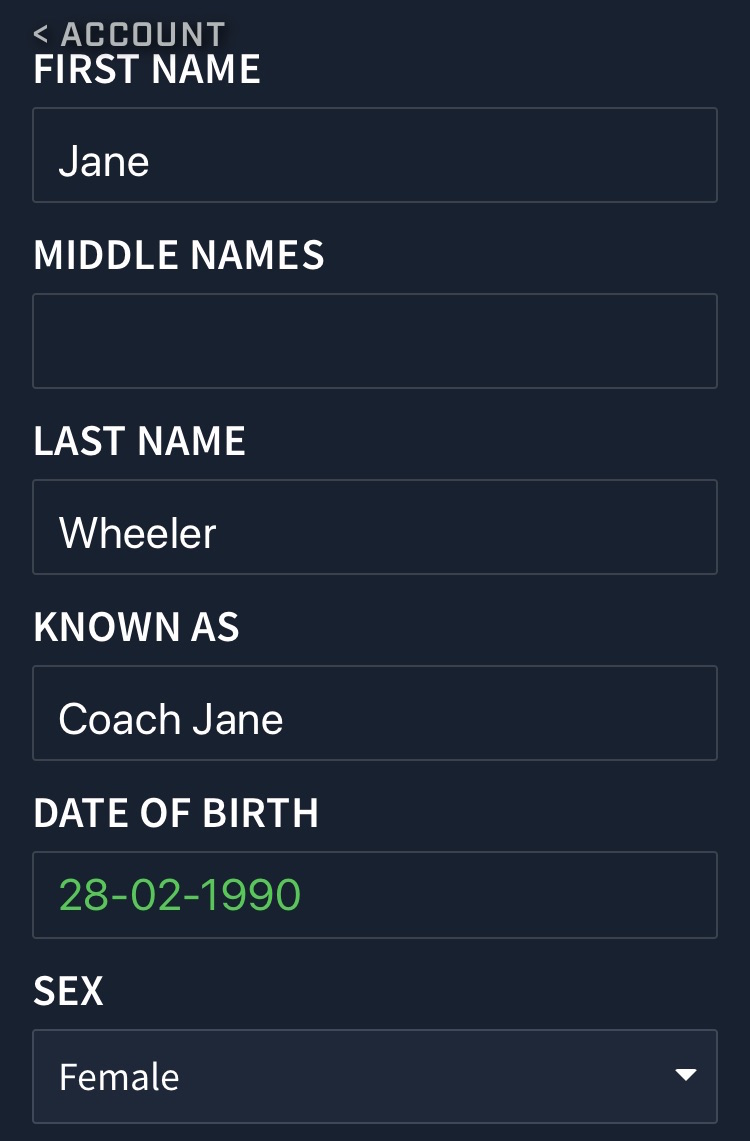Screen dimensions: 750x1141
Task: Click the DATE OF BIRTH label
Action: coord(176,813)
